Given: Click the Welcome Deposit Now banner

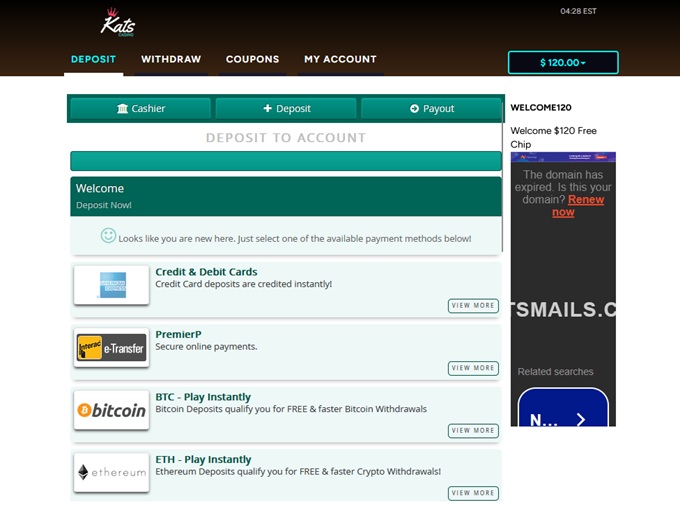Looking at the screenshot, I should pyautogui.click(x=286, y=197).
